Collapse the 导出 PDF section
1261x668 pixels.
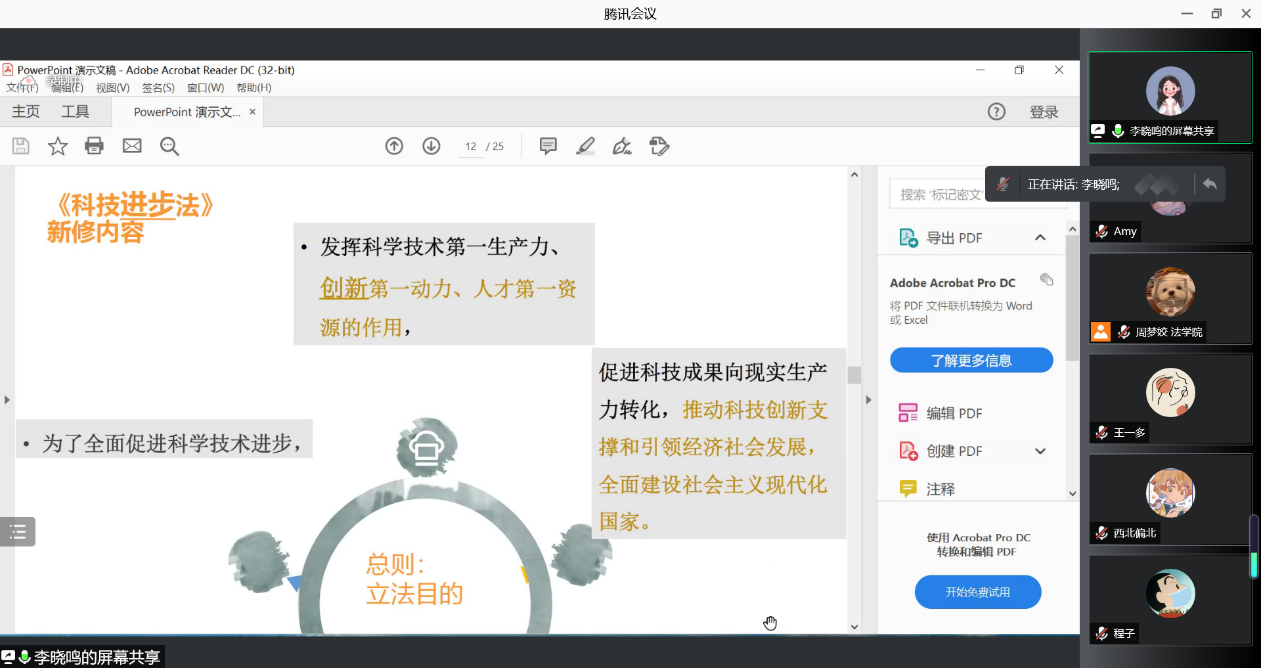click(x=1040, y=238)
